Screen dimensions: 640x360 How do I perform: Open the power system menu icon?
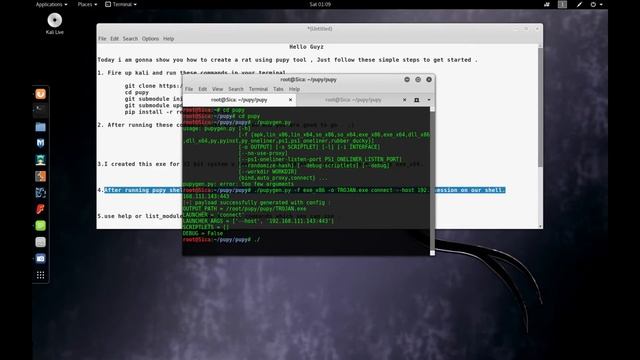tap(596, 4)
